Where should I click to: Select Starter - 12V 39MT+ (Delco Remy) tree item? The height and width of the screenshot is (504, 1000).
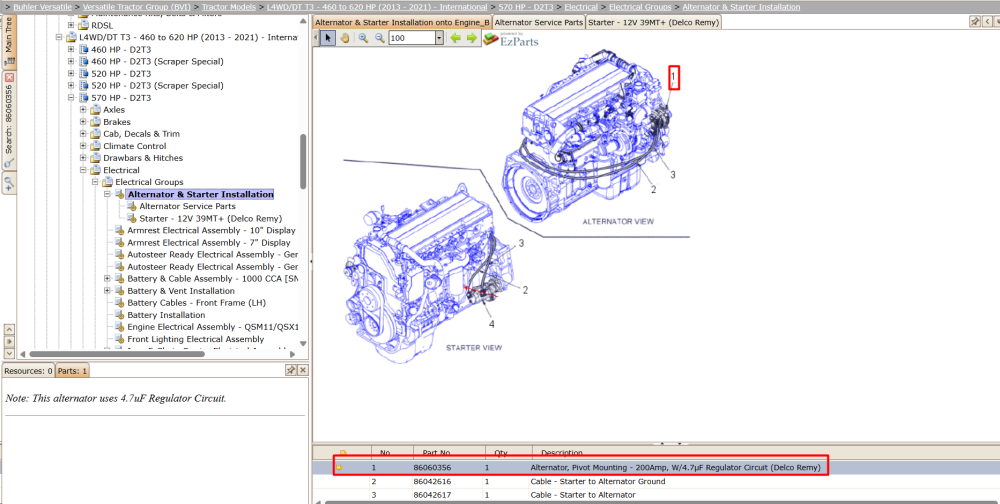210,218
